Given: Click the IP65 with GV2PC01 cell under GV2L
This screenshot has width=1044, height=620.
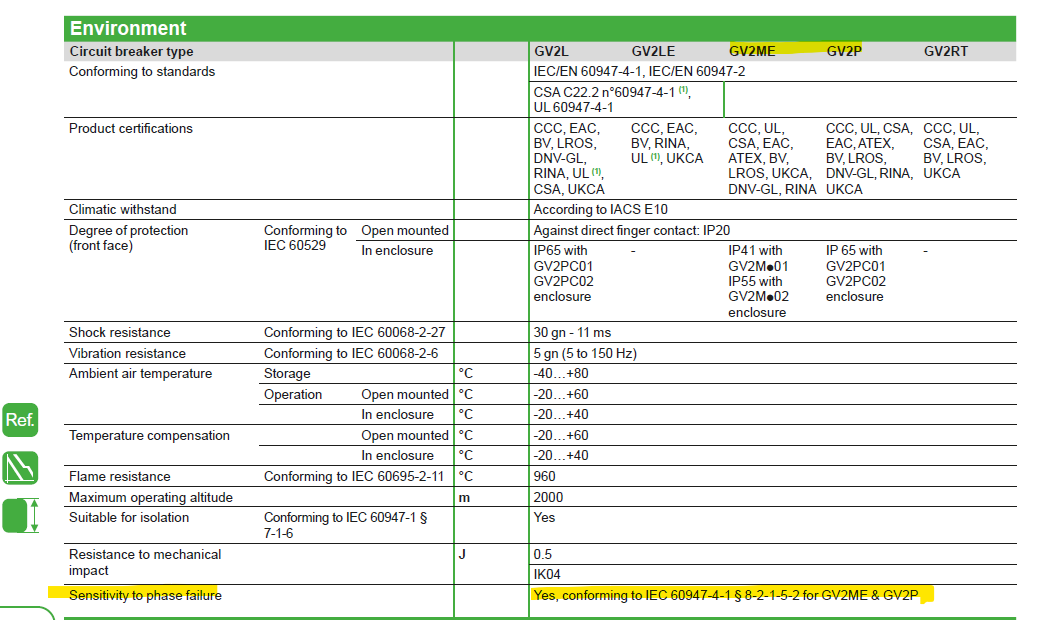Looking at the screenshot, I should [x=563, y=274].
